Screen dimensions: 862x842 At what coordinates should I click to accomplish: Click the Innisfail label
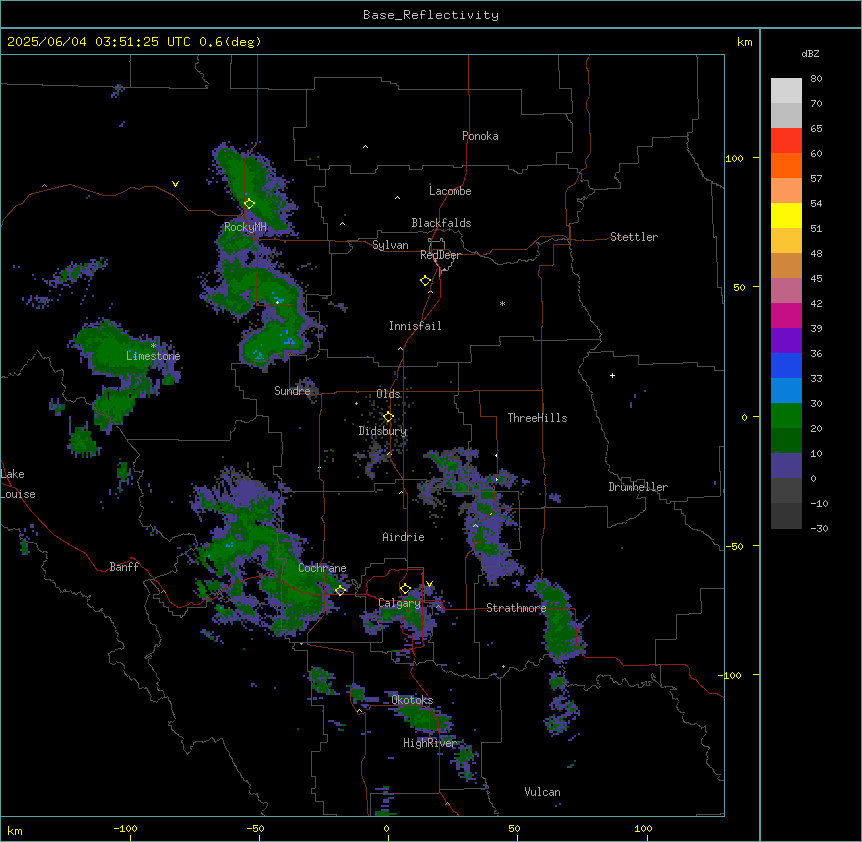coord(415,326)
